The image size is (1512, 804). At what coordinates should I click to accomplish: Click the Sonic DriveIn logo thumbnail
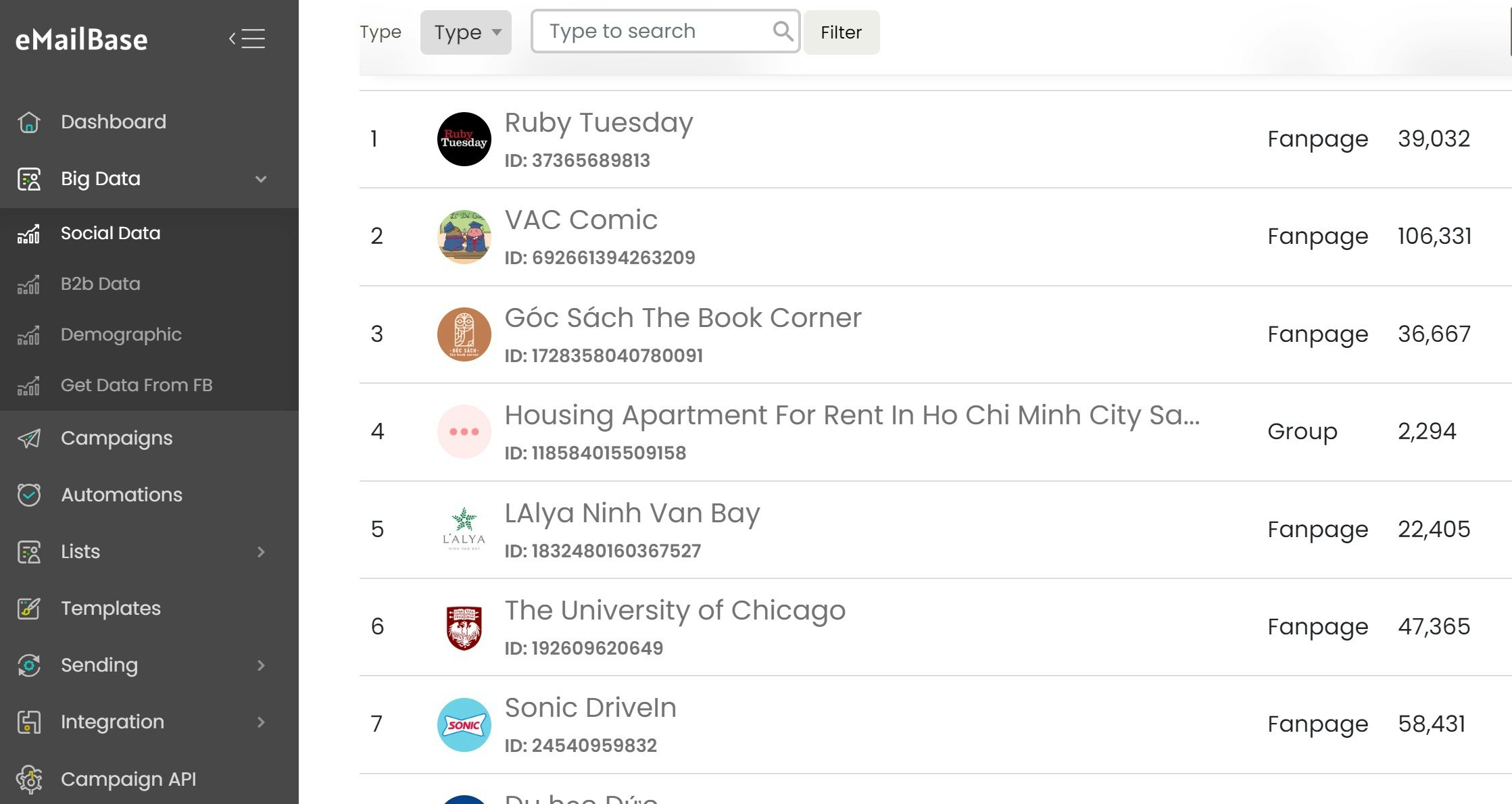[464, 725]
